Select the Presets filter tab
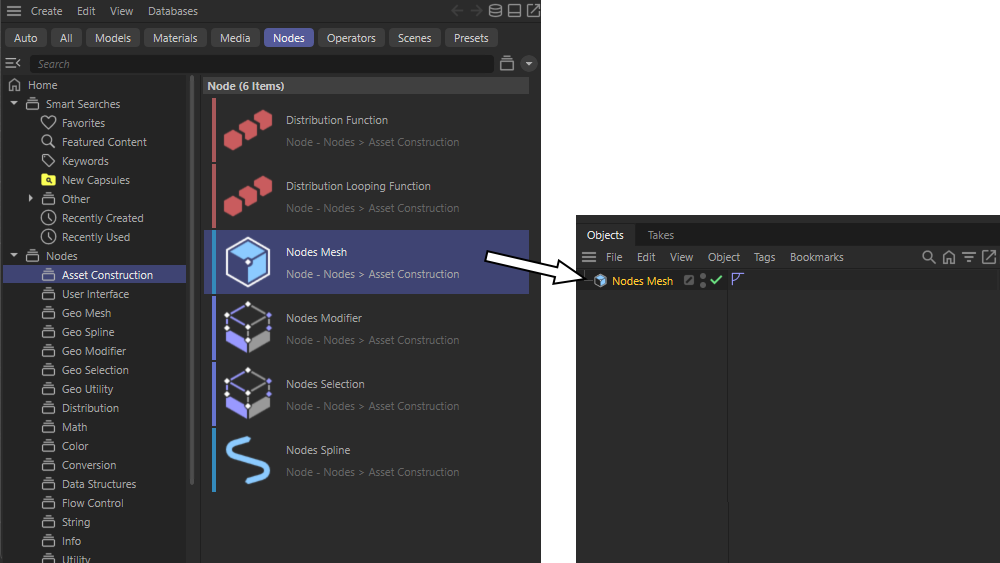The height and width of the screenshot is (563, 1000). (471, 38)
